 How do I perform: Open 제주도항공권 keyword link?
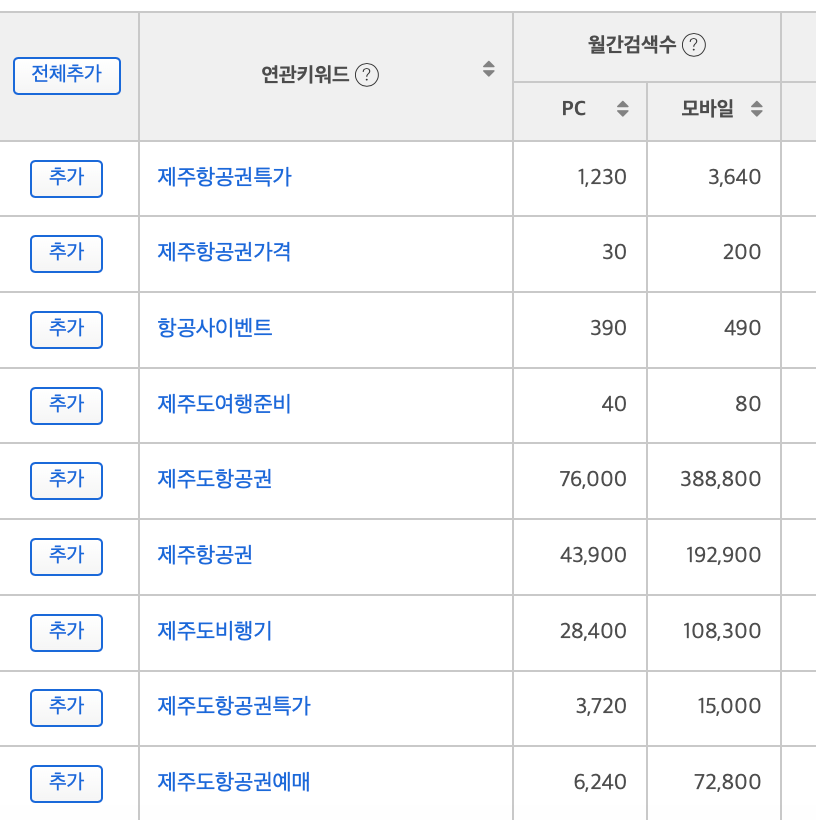[215, 479]
